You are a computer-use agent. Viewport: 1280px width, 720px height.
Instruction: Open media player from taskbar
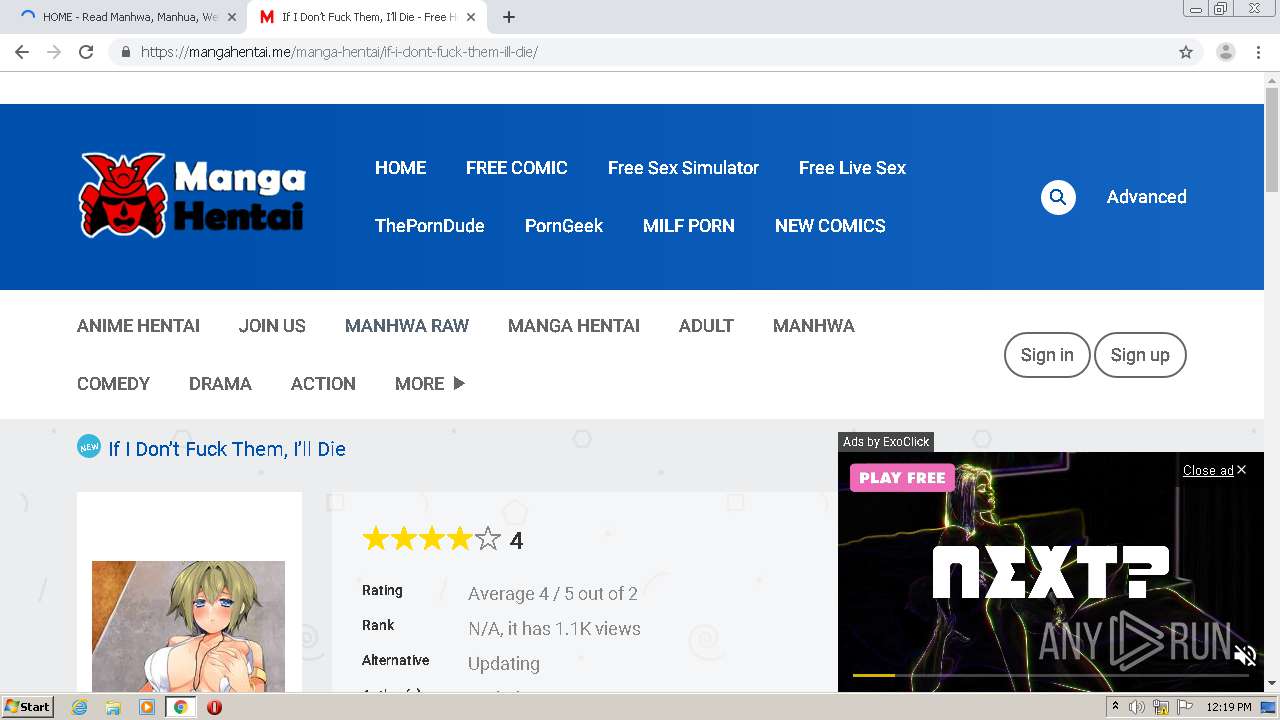pyautogui.click(x=147, y=707)
